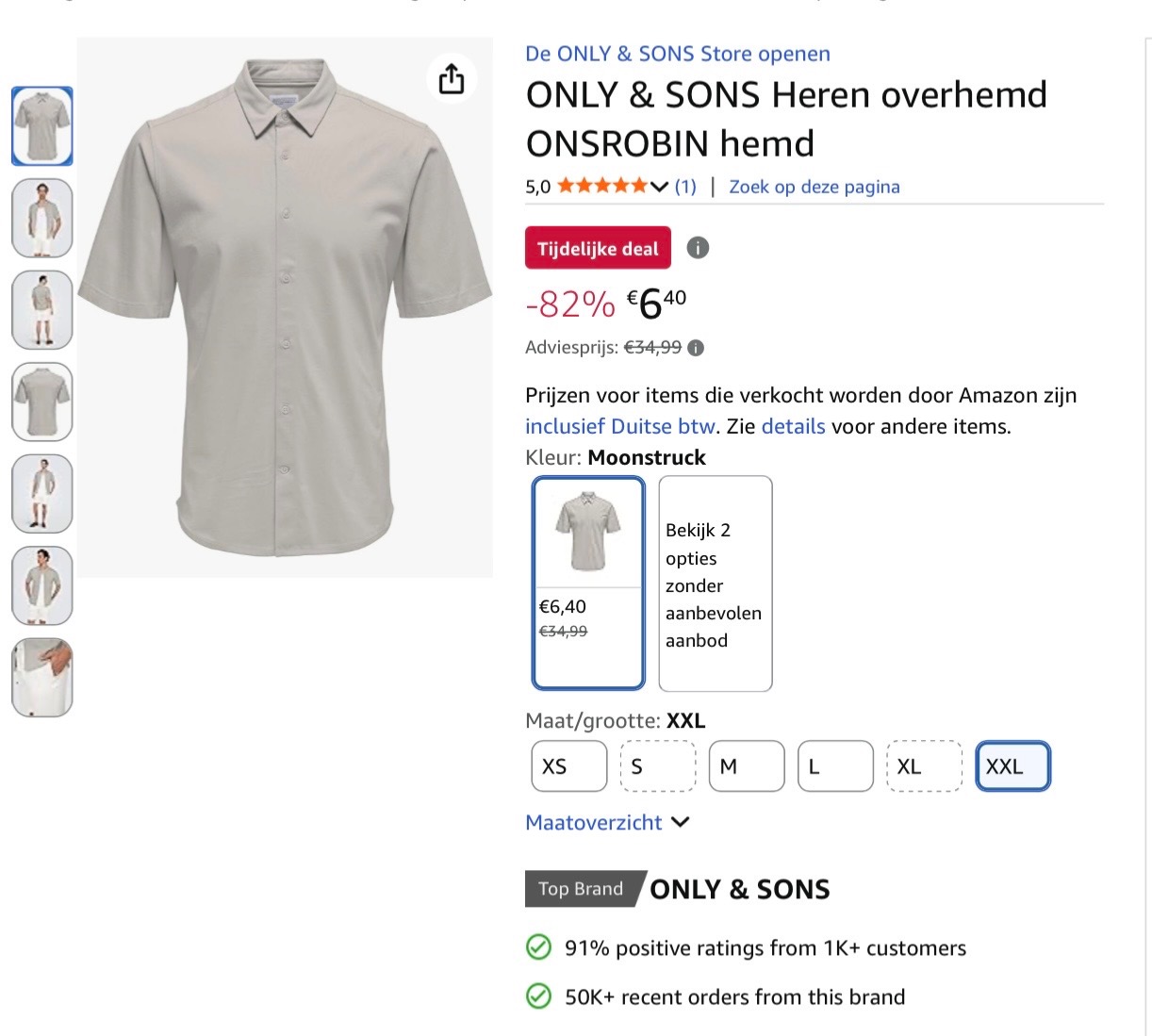Open the details link for other items
This screenshot has width=1152, height=1036.
point(793,426)
